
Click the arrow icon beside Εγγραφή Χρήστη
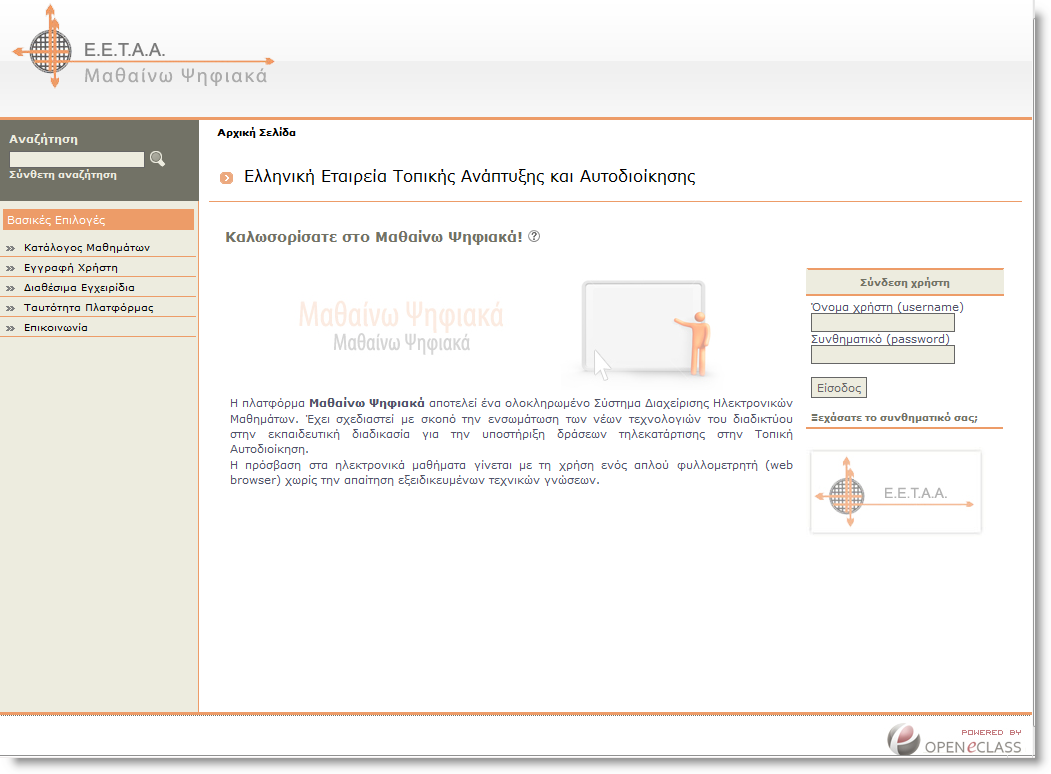pos(10,268)
